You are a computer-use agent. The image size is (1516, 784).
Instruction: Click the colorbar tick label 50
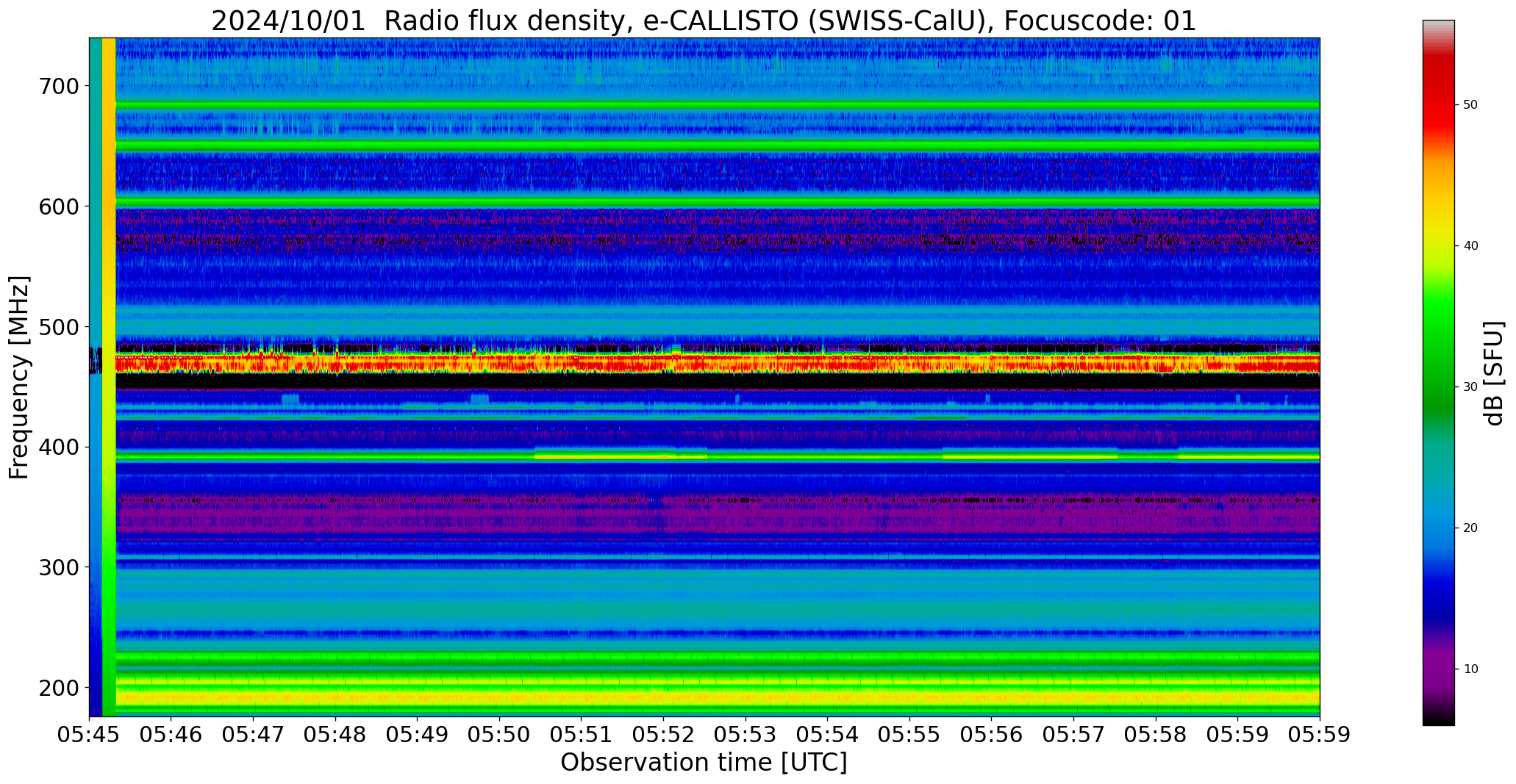[1470, 105]
